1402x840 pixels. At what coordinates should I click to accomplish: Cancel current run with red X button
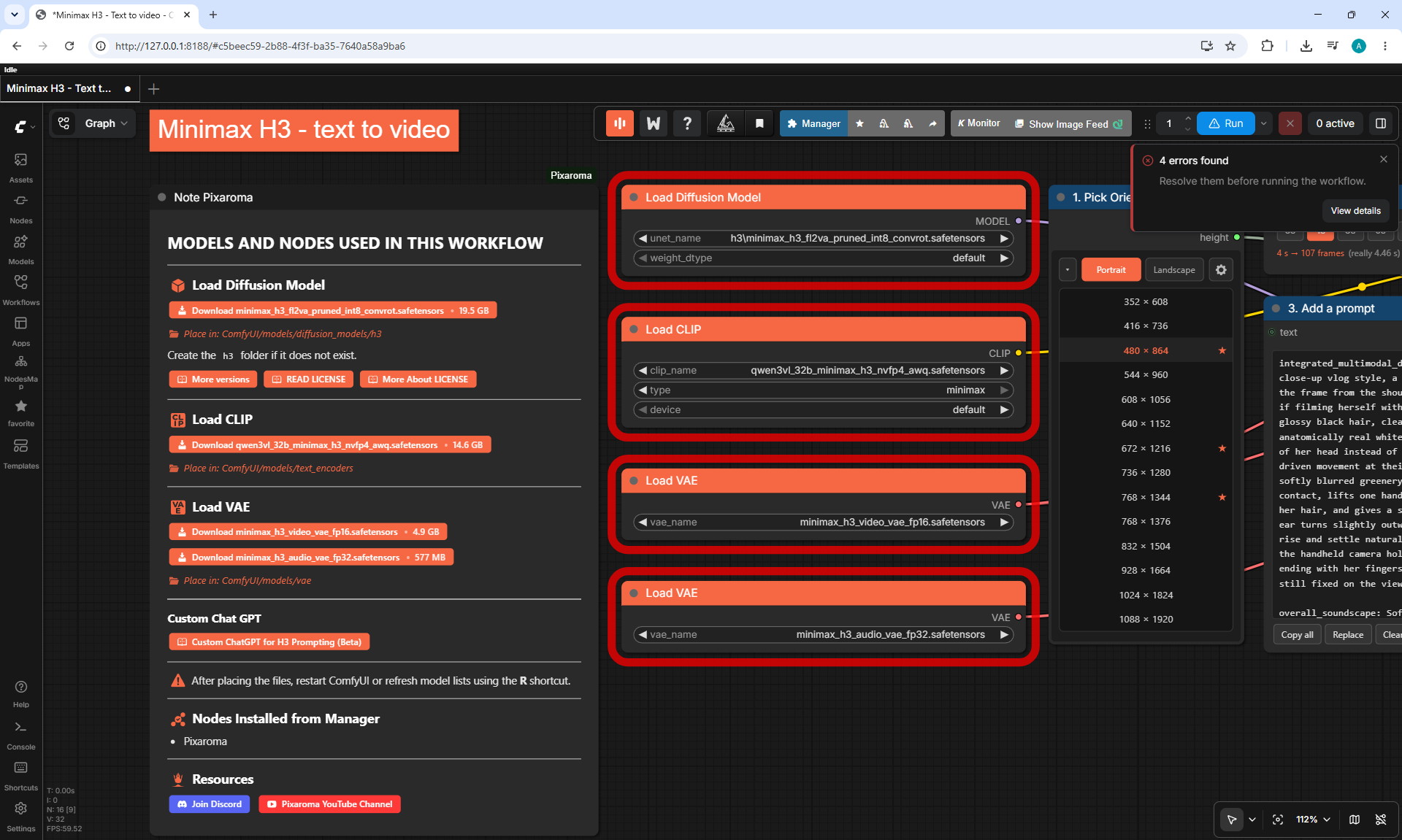1290,123
